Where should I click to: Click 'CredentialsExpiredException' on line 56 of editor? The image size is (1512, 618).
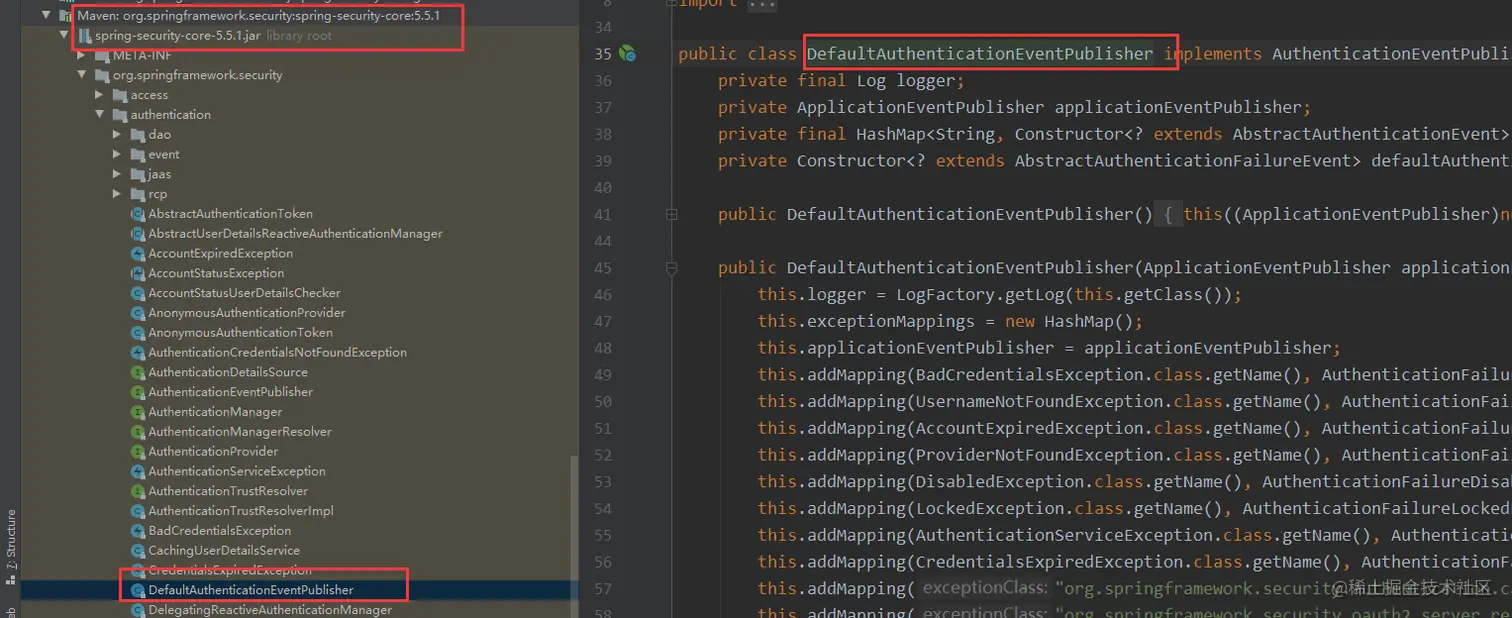point(1049,562)
